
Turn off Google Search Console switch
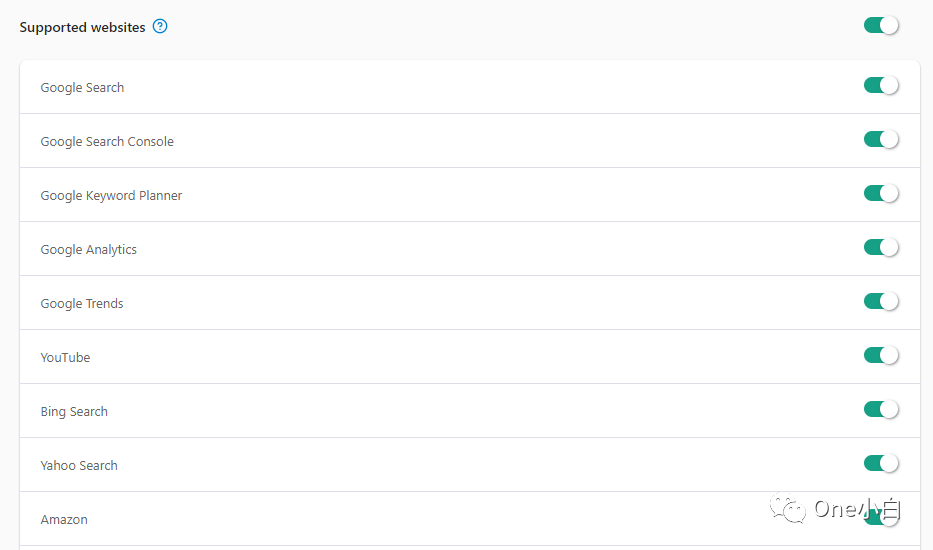click(x=881, y=139)
